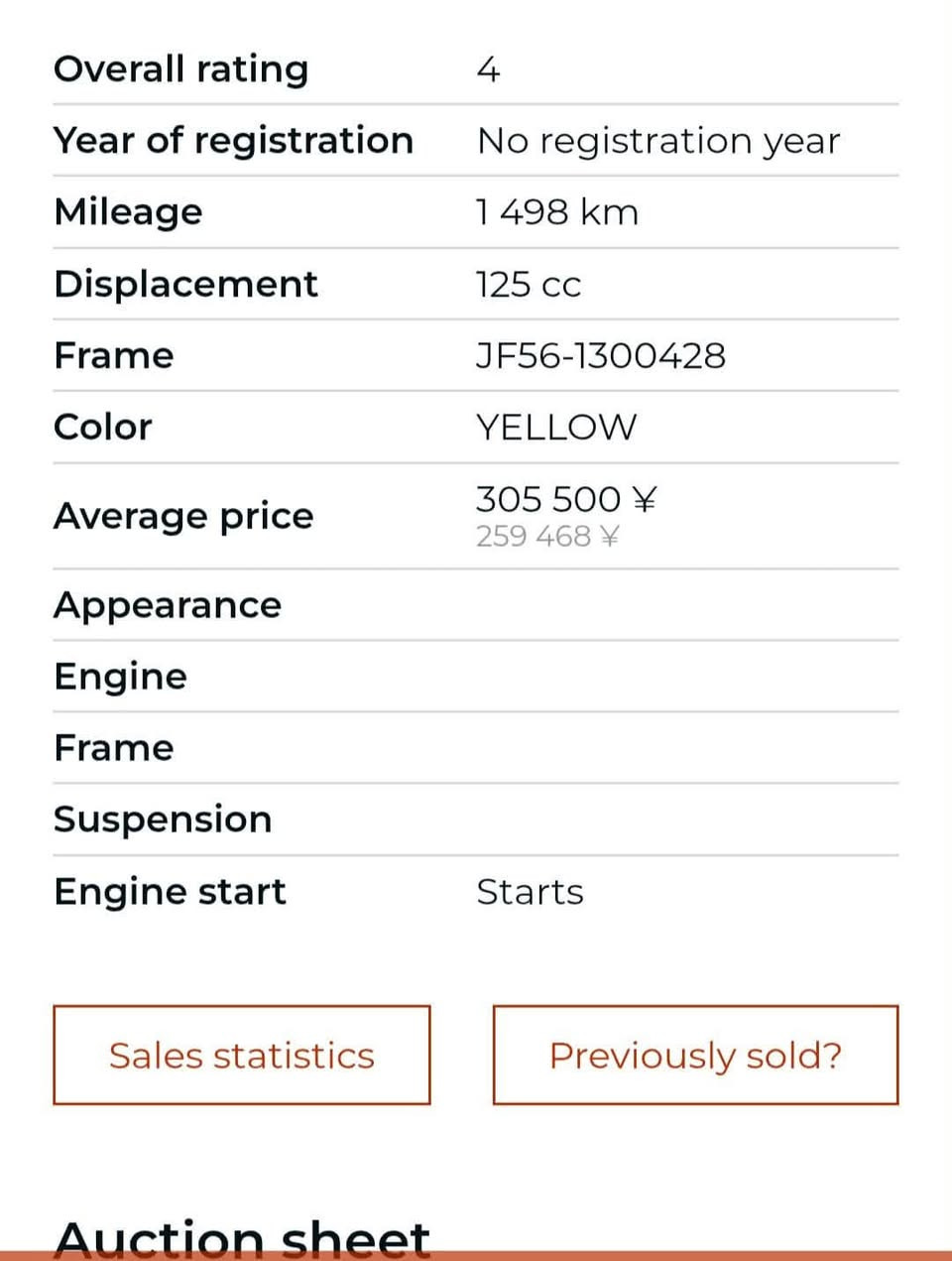The height and width of the screenshot is (1261, 952).
Task: Click the overall rating value 4
Action: pyautogui.click(x=488, y=69)
